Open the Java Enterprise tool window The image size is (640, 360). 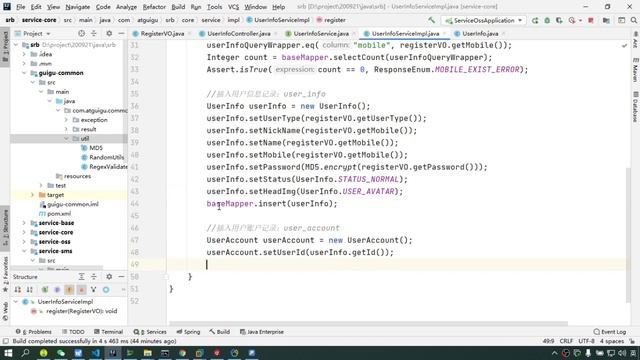tap(262, 332)
